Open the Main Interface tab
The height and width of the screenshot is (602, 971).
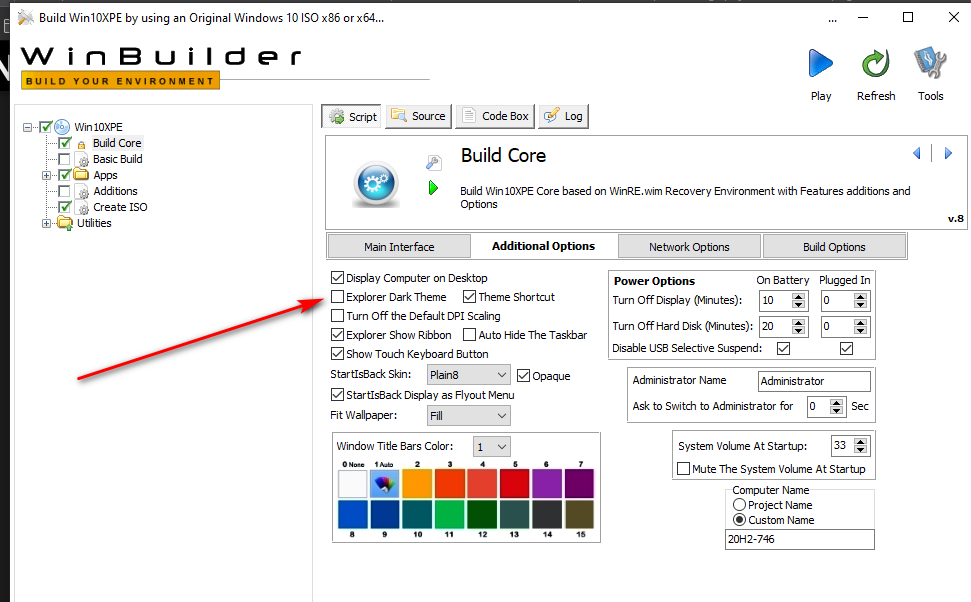(399, 246)
